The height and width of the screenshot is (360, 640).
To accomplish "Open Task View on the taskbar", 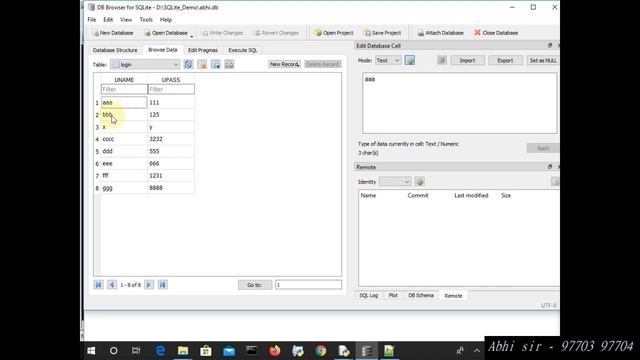I will tap(136, 351).
